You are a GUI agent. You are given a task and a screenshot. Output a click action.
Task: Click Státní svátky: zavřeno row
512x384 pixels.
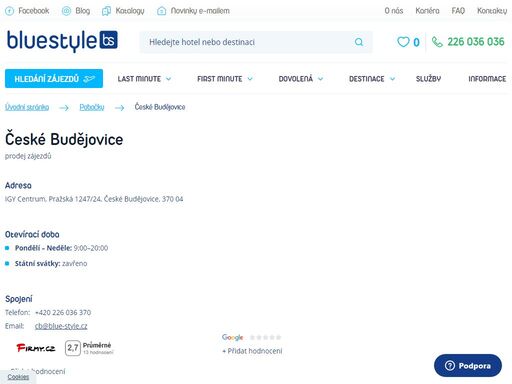click(x=51, y=263)
